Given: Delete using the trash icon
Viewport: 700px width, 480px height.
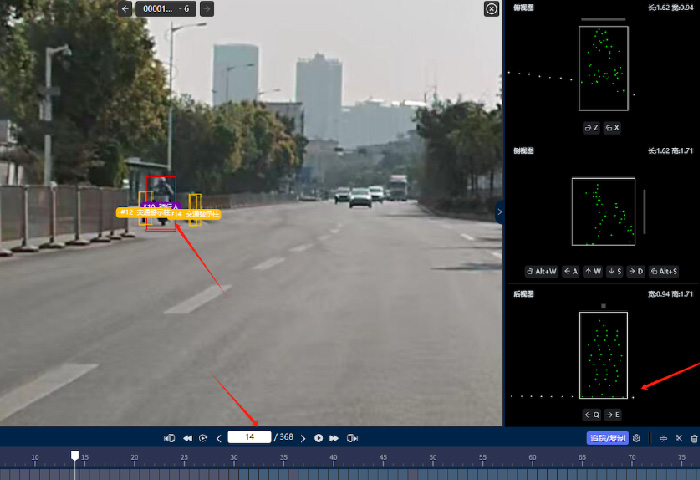Looking at the screenshot, I should (693, 438).
